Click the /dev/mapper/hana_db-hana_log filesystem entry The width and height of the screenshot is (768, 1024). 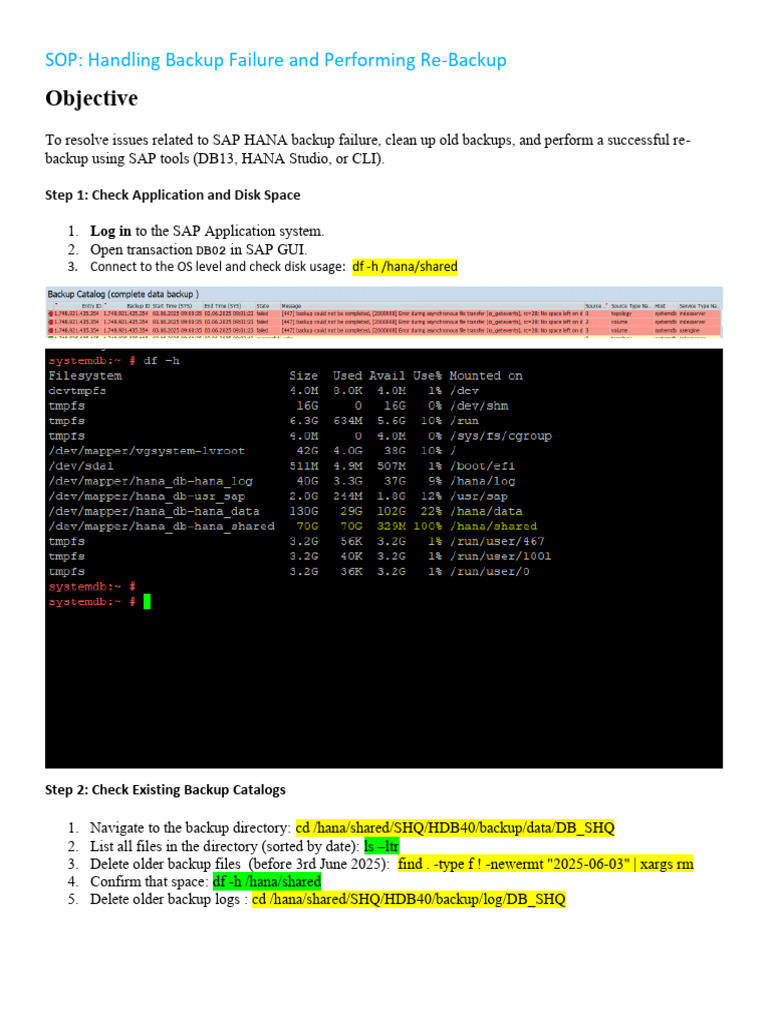150,481
